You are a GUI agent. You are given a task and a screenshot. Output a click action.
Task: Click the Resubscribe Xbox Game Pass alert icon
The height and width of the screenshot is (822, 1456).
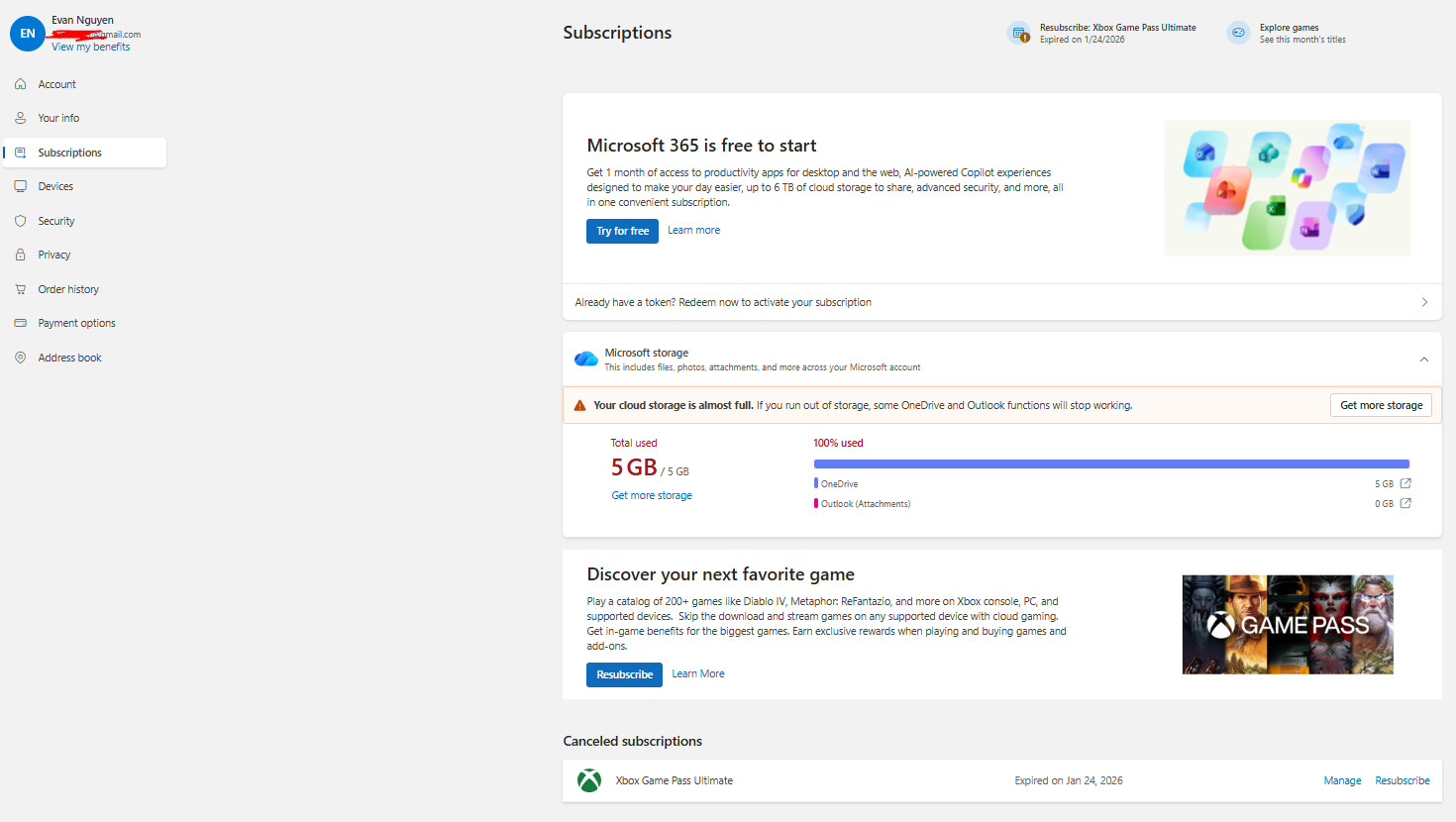pos(1019,34)
